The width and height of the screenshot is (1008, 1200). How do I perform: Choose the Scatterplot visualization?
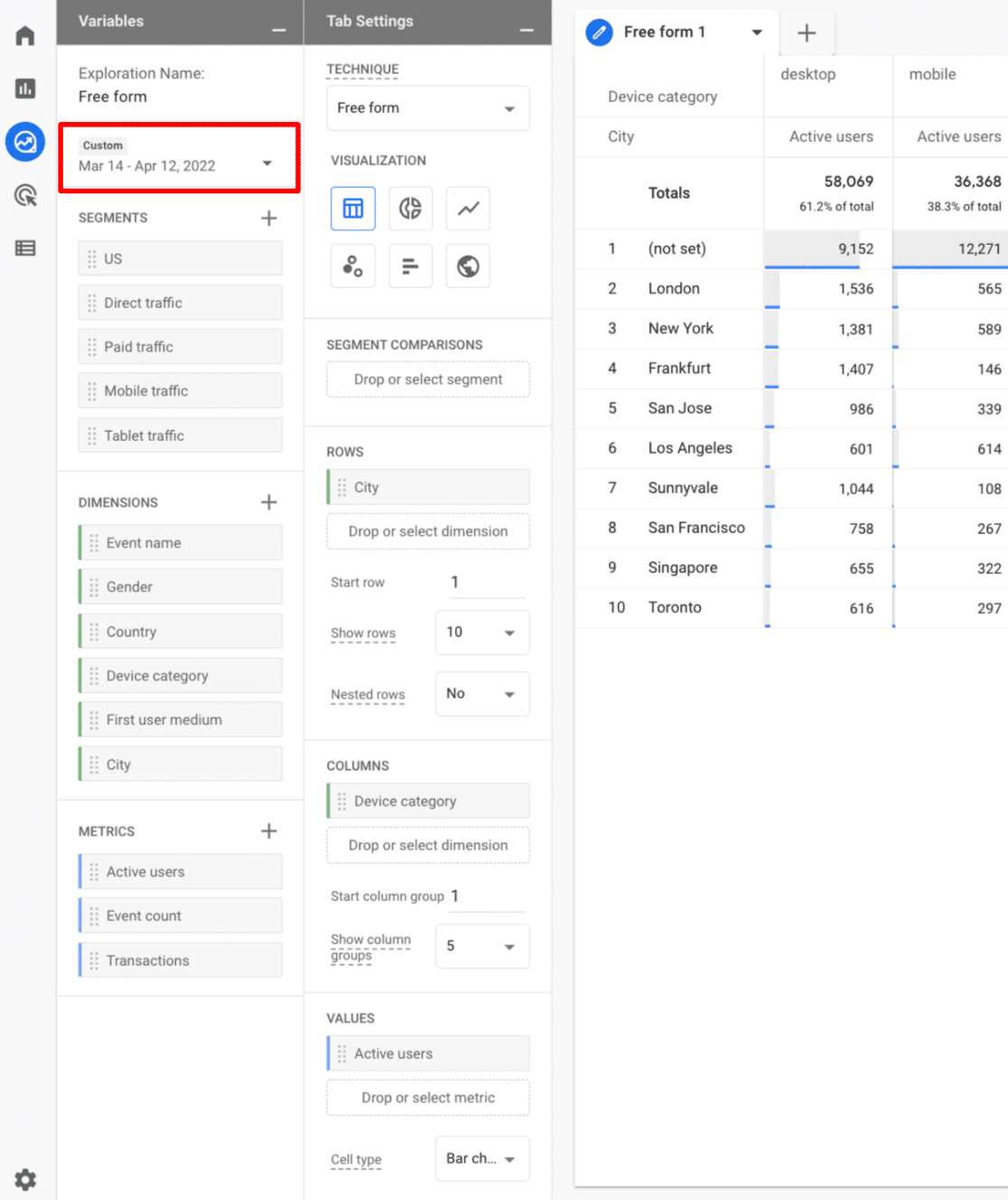tap(353, 267)
